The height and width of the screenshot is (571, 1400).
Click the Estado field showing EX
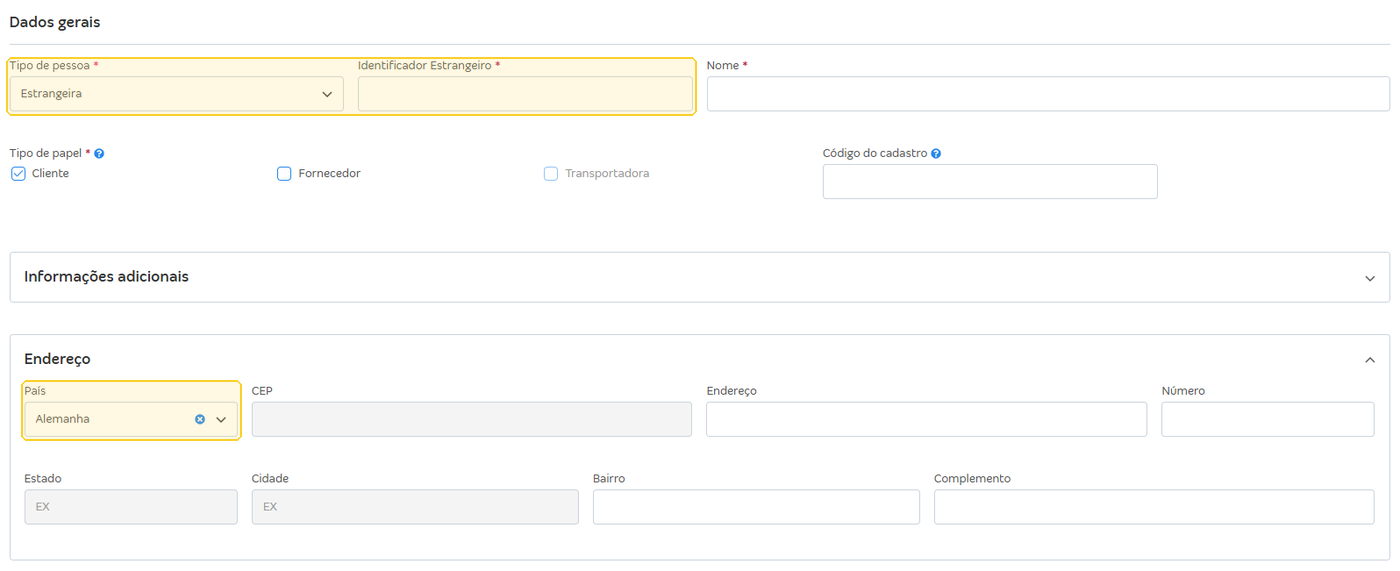tap(131, 507)
